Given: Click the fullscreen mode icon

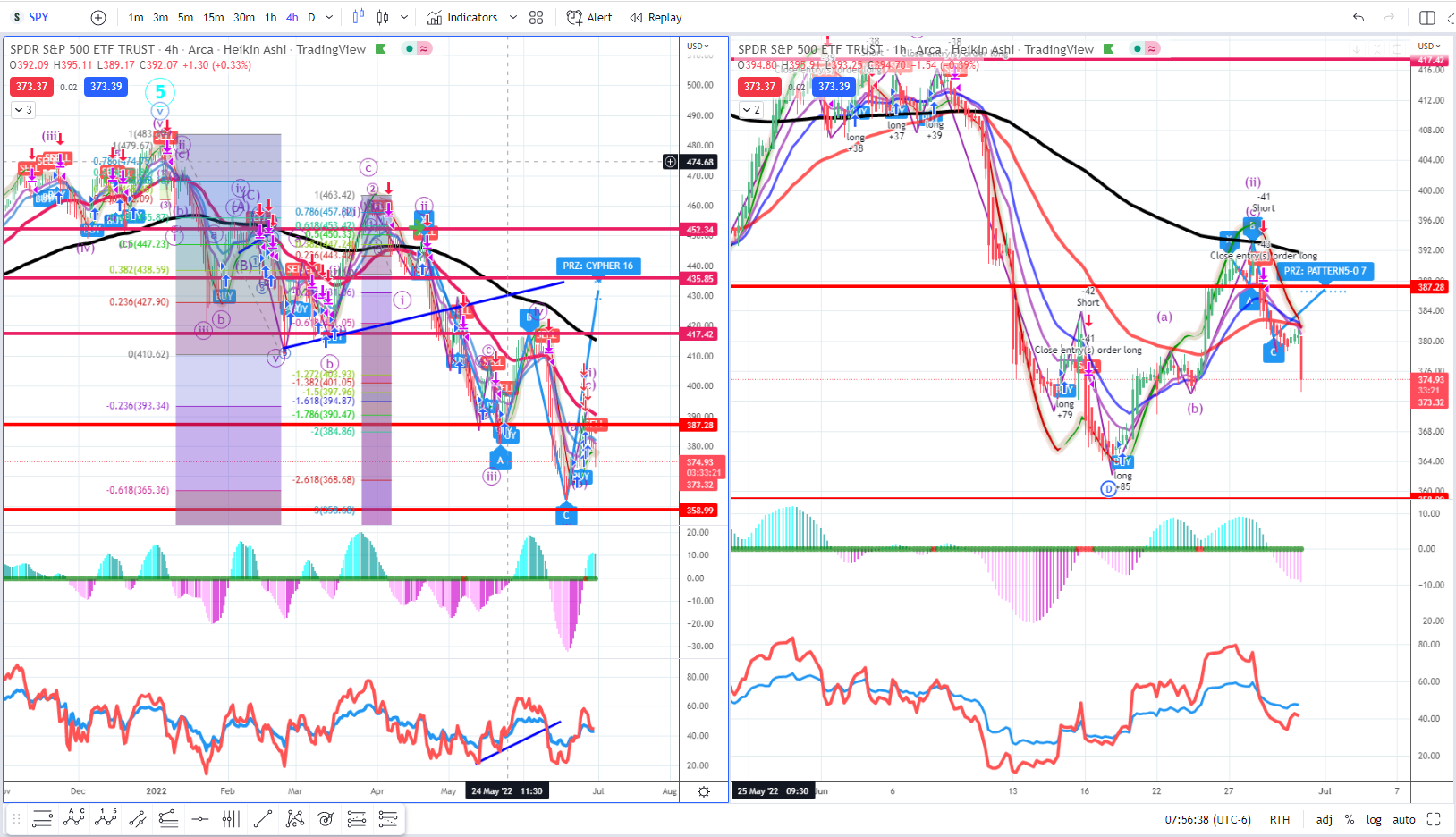Looking at the screenshot, I should [1434, 819].
